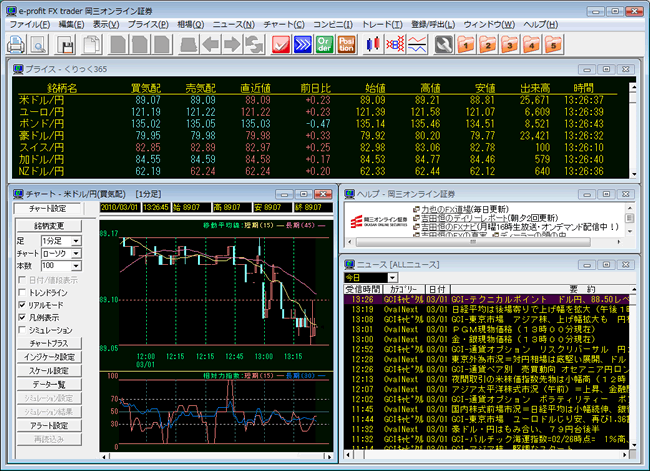Click the カテゴリー column header in news
650x471 pixels.
pos(403,289)
